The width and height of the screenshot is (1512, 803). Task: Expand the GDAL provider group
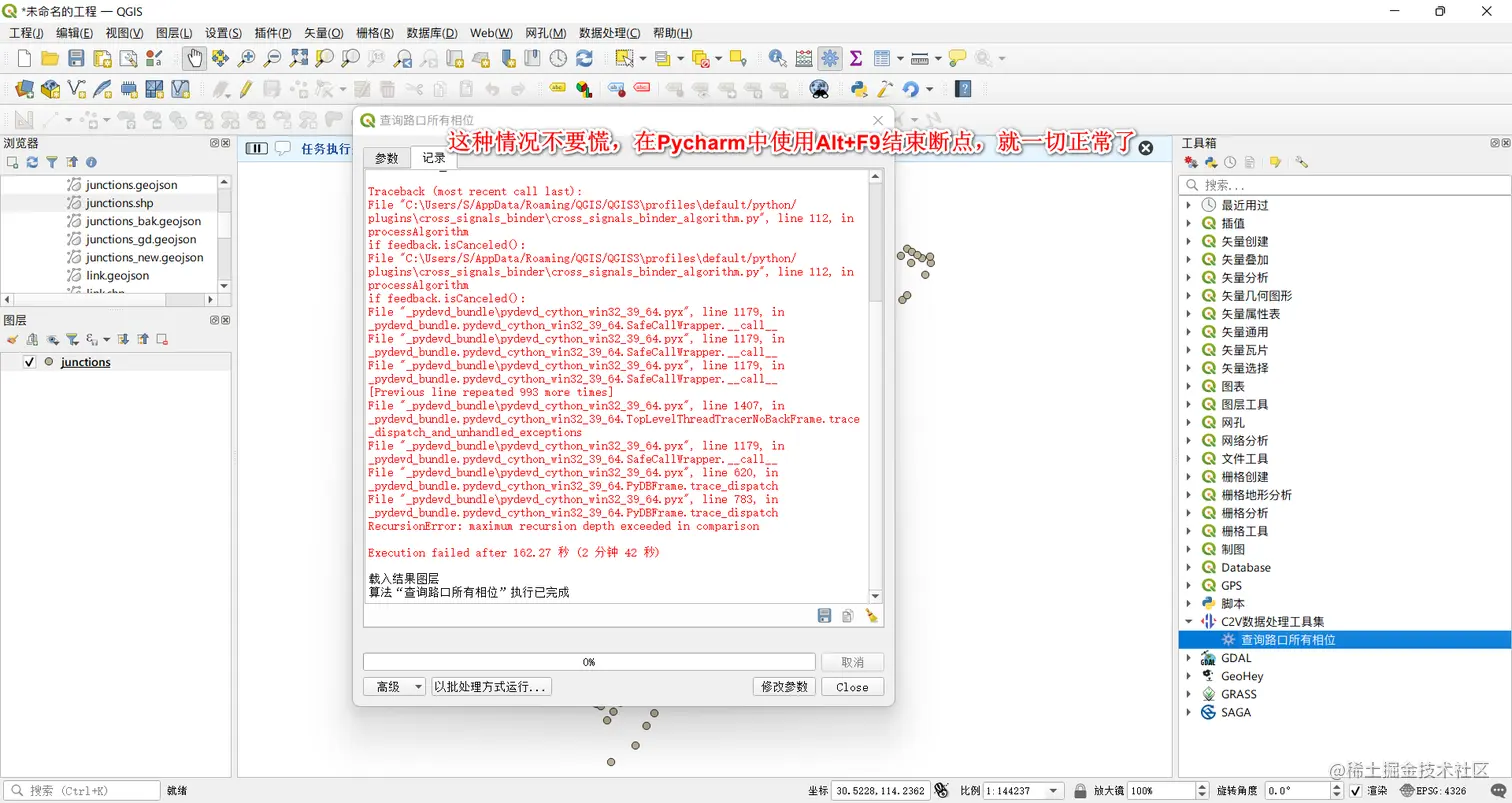pos(1189,658)
